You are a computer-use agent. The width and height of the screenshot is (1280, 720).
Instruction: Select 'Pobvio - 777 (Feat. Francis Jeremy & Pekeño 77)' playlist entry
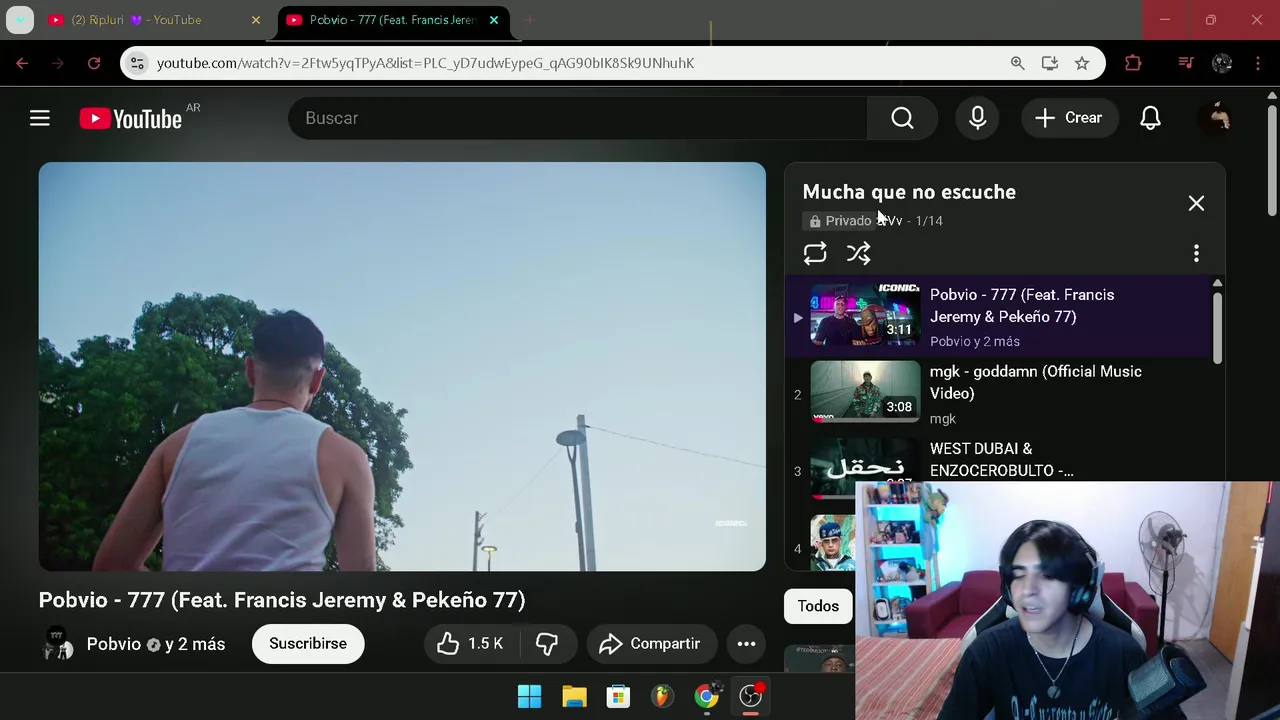(998, 316)
